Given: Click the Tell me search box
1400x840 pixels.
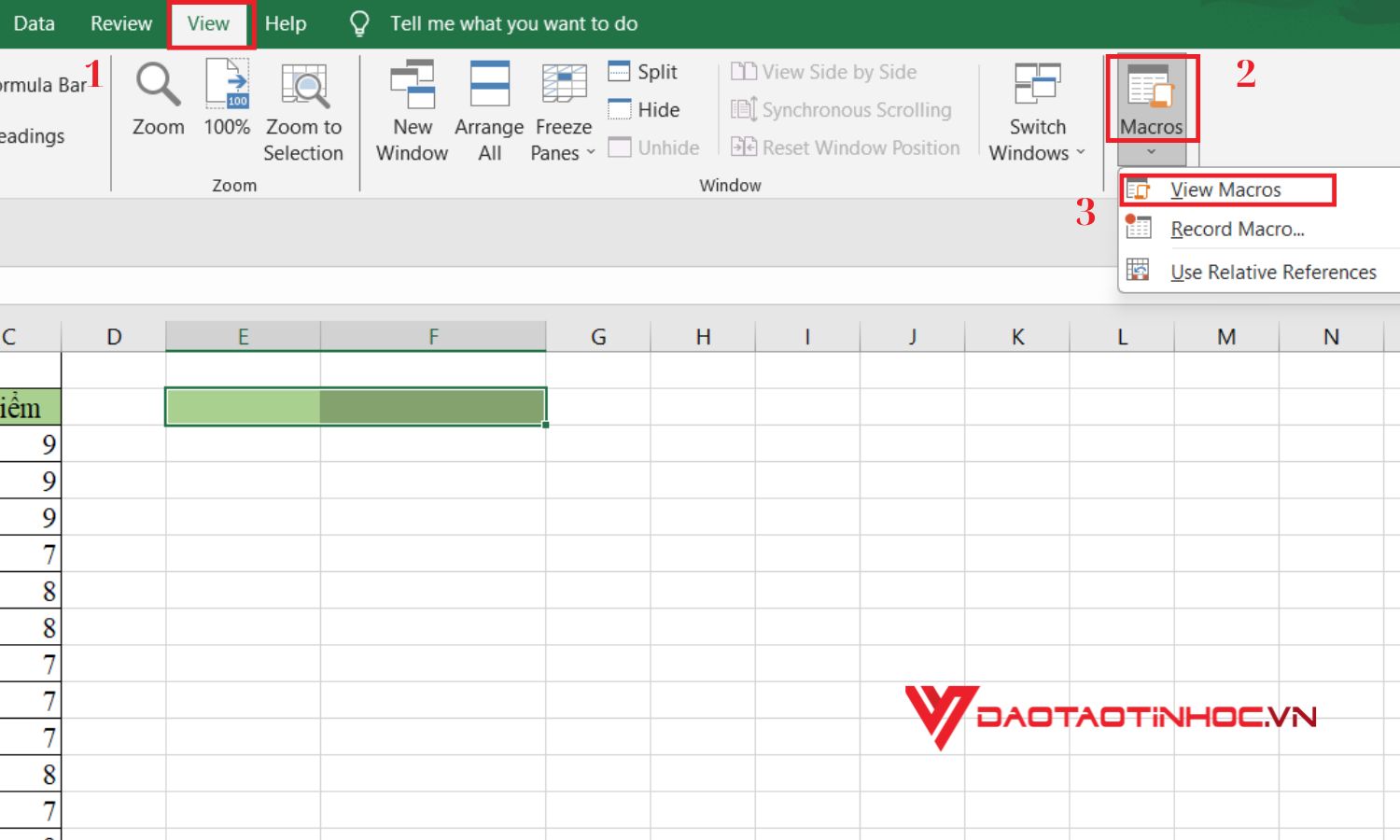Looking at the screenshot, I should pyautogui.click(x=513, y=24).
